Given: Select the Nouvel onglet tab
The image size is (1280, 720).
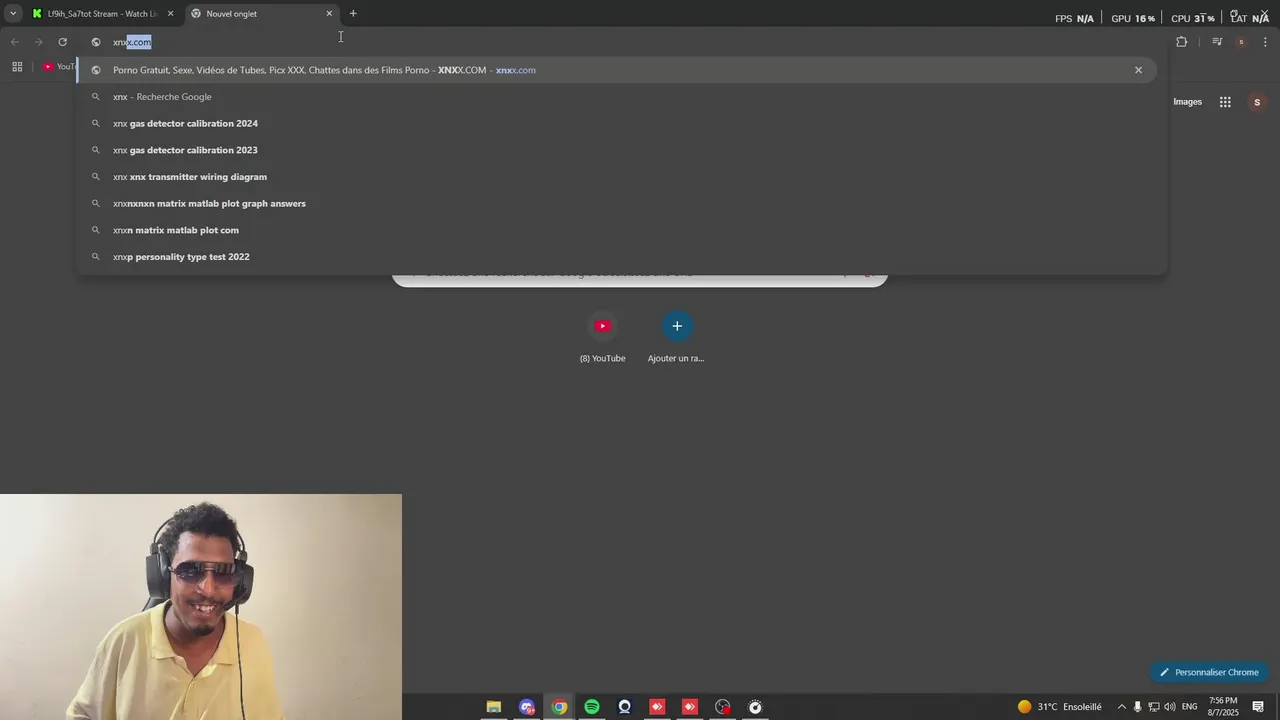Looking at the screenshot, I should 263,14.
